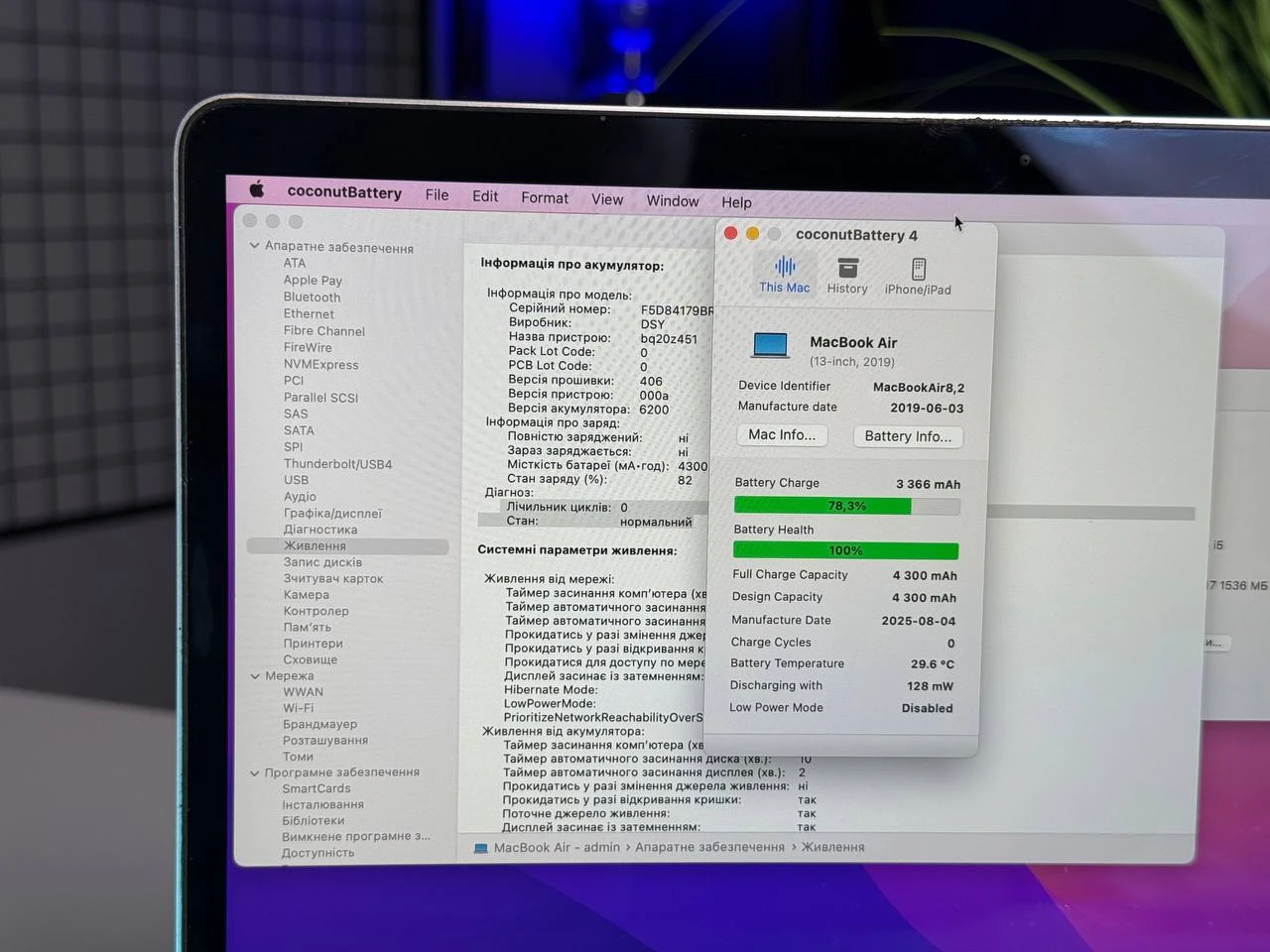Screen dimensions: 1270x952
Task: Open the View menu
Action: tap(607, 199)
